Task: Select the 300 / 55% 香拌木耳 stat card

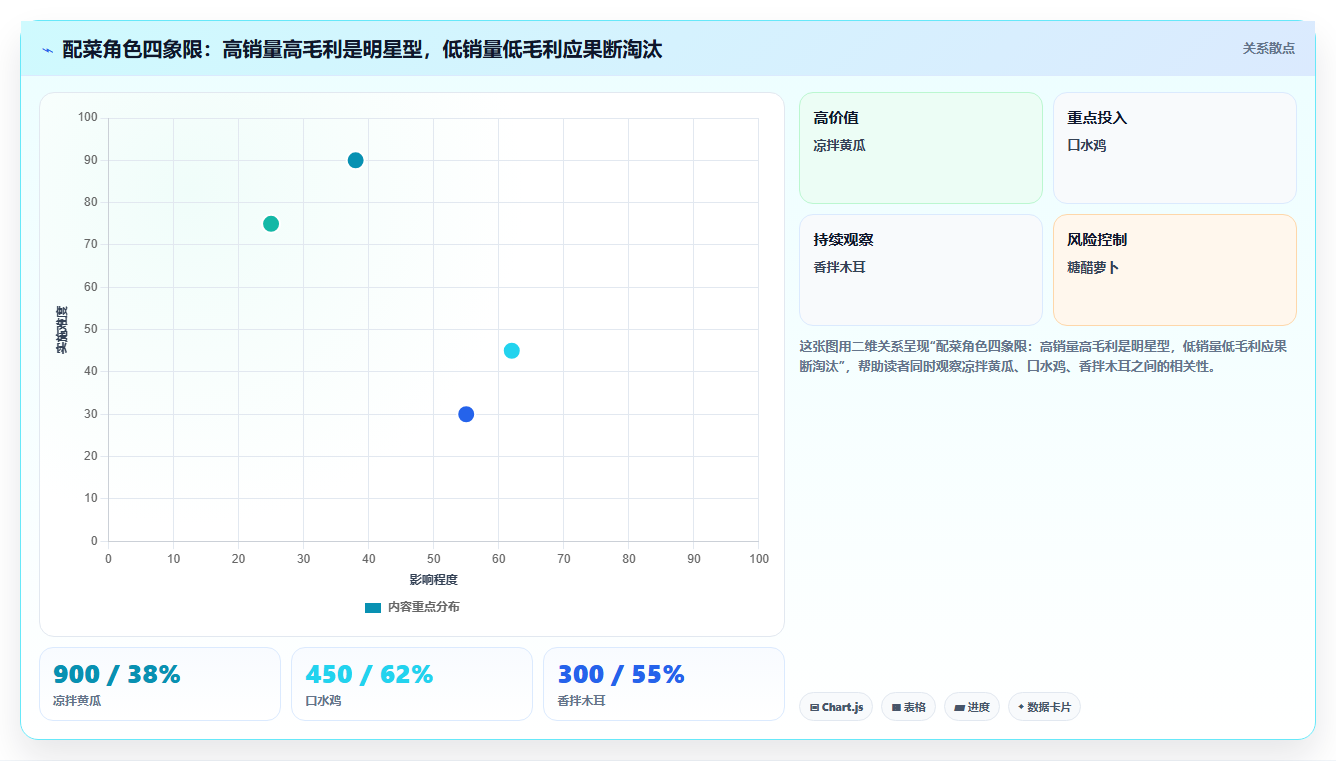Action: pyautogui.click(x=664, y=684)
